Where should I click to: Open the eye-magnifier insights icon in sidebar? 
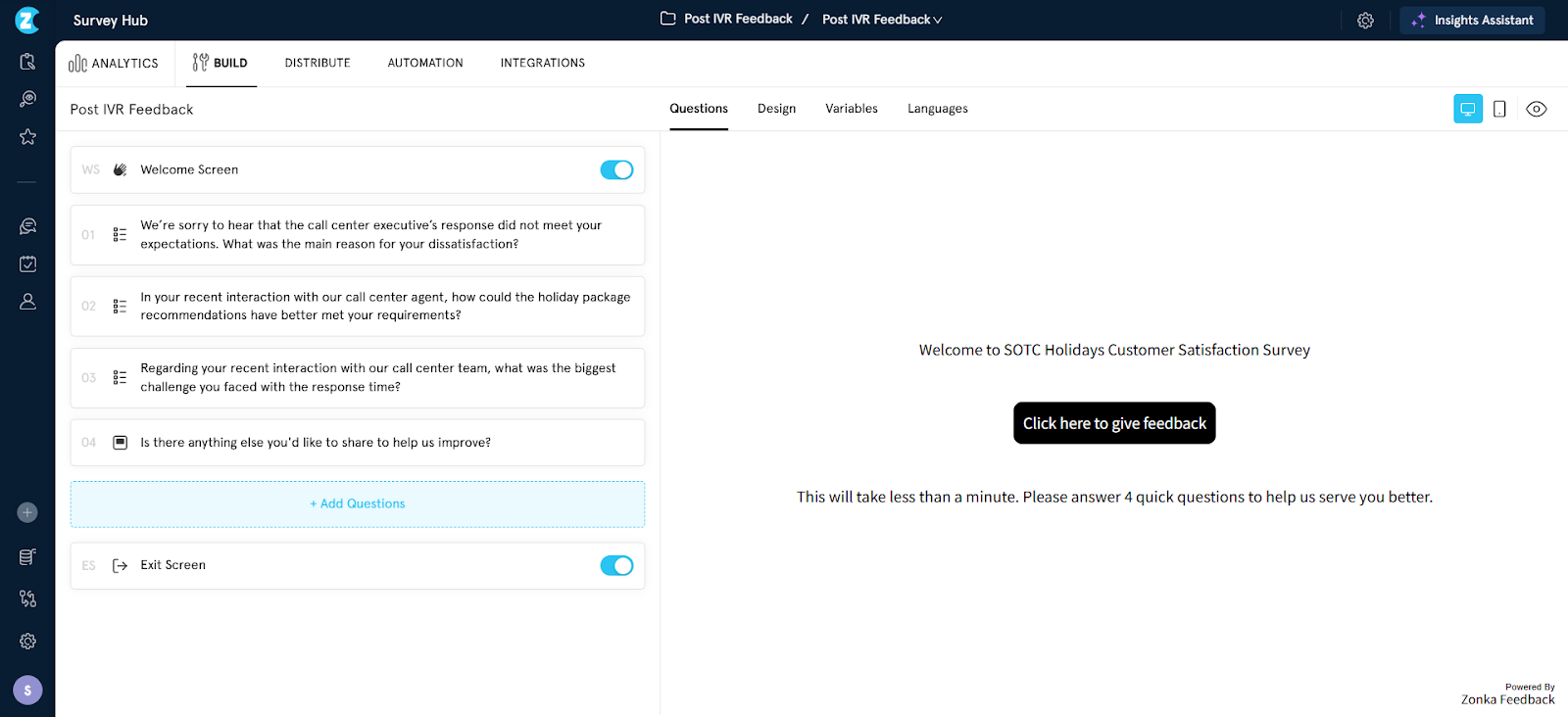pyautogui.click(x=27, y=99)
